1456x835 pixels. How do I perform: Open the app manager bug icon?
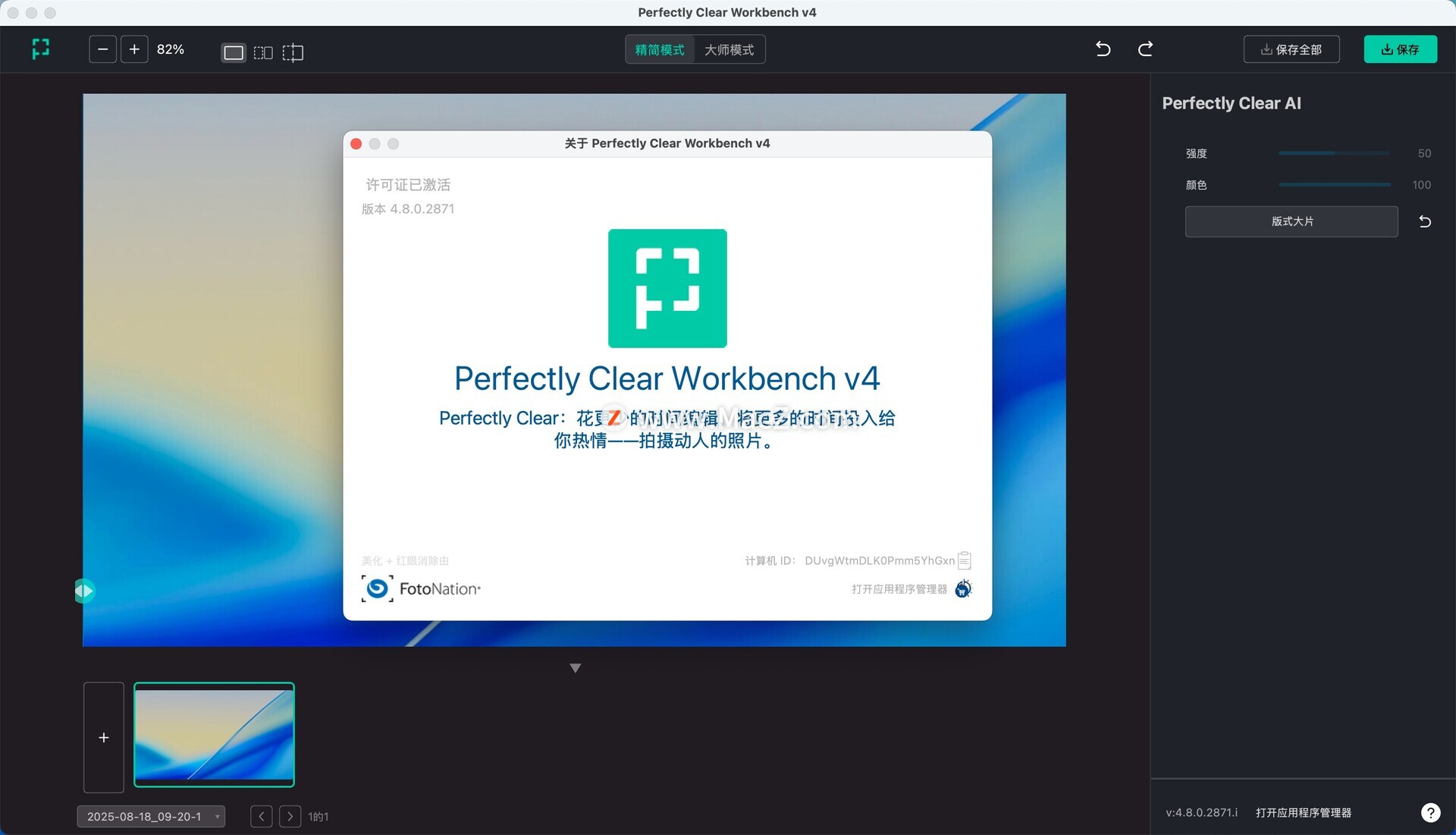click(963, 589)
